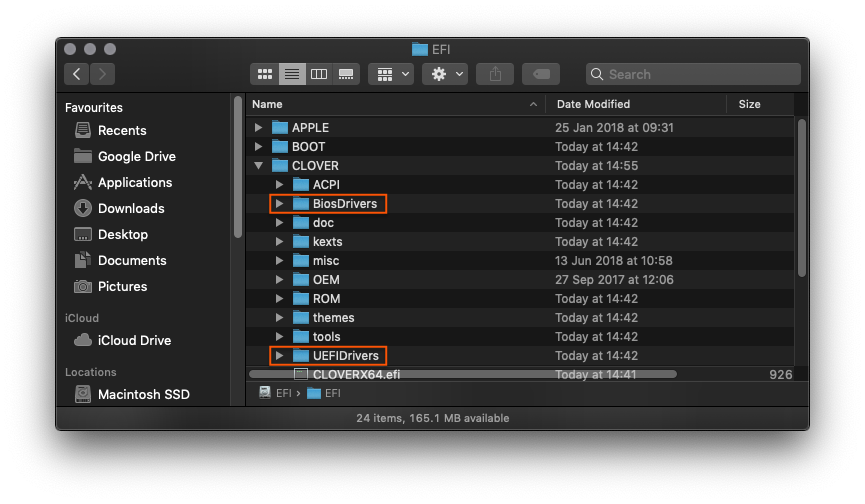
Task: Click the '13 Jun 2018 at 10:58' date
Action: [613, 261]
